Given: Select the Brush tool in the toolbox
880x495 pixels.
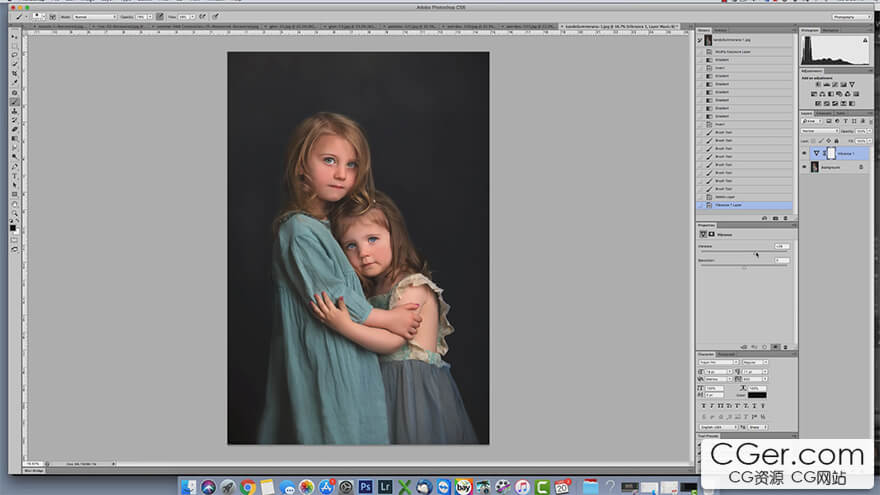Looking at the screenshot, I should coord(15,102).
